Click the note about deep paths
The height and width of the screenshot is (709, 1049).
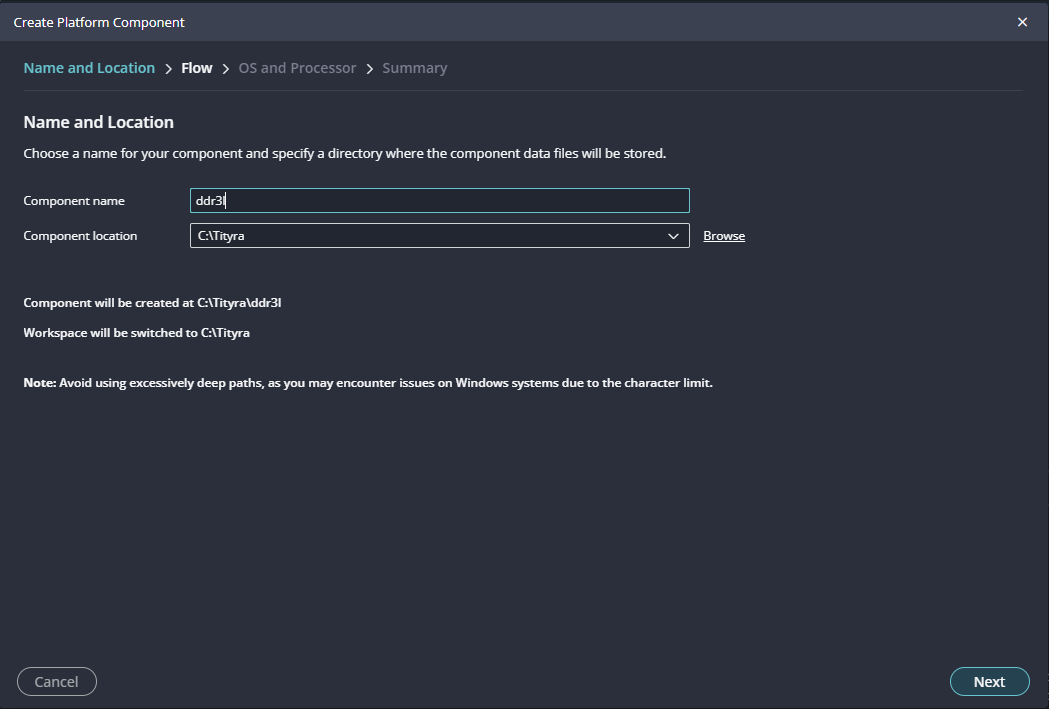[x=367, y=383]
